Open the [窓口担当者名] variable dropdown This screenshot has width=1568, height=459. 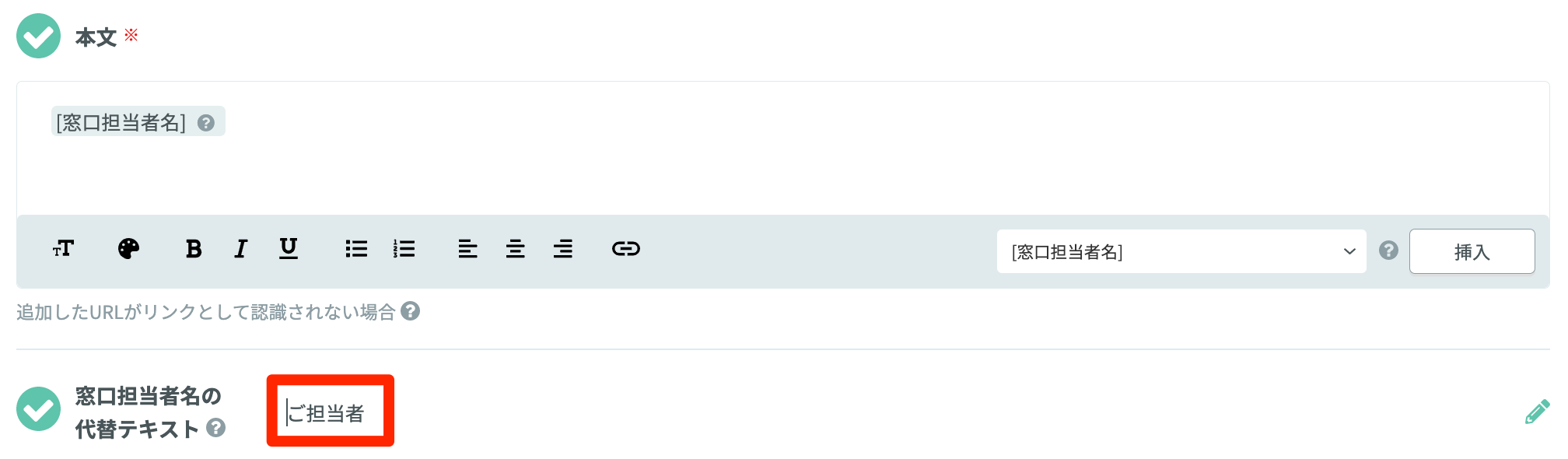[1181, 251]
